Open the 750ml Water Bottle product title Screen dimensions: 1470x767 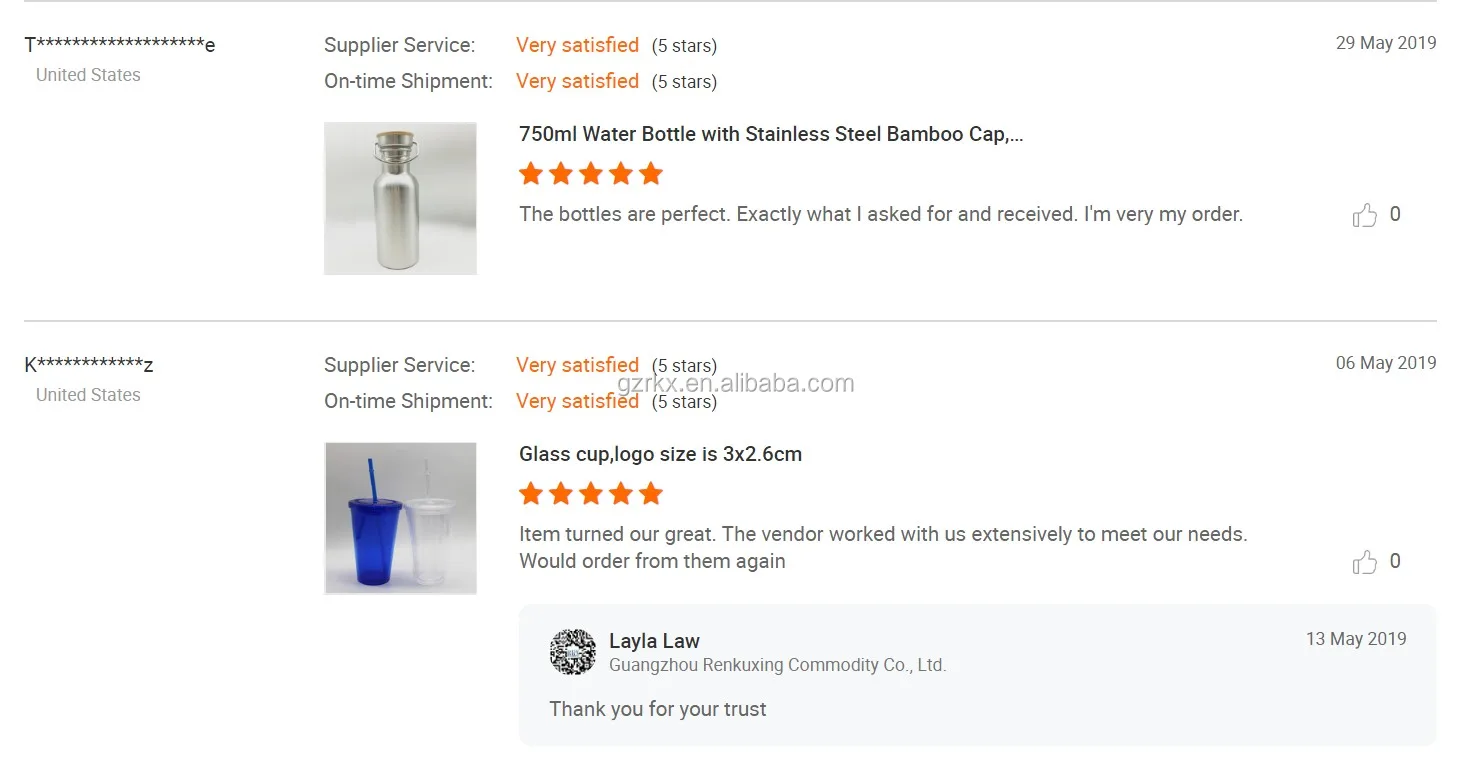coord(771,134)
